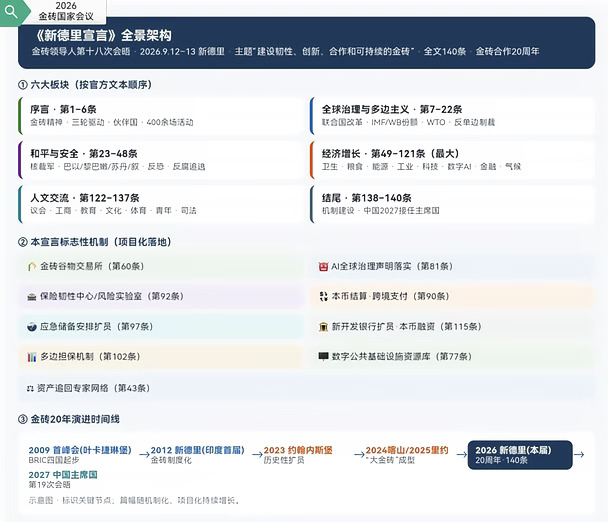Select 2009 首峰会(叶卡捷琳堡) timeline node

[80, 450]
